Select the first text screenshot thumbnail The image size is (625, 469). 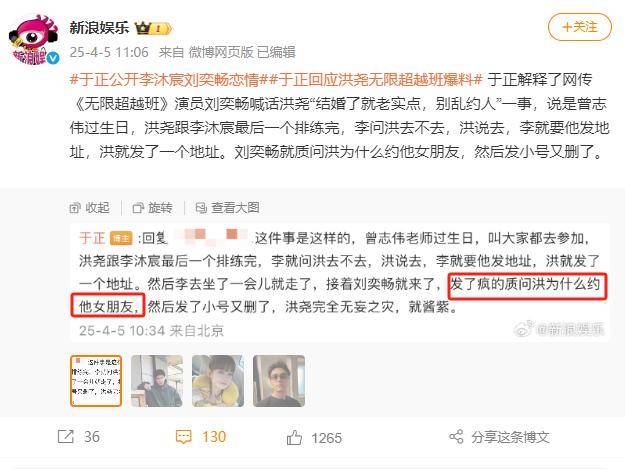pyautogui.click(x=96, y=381)
